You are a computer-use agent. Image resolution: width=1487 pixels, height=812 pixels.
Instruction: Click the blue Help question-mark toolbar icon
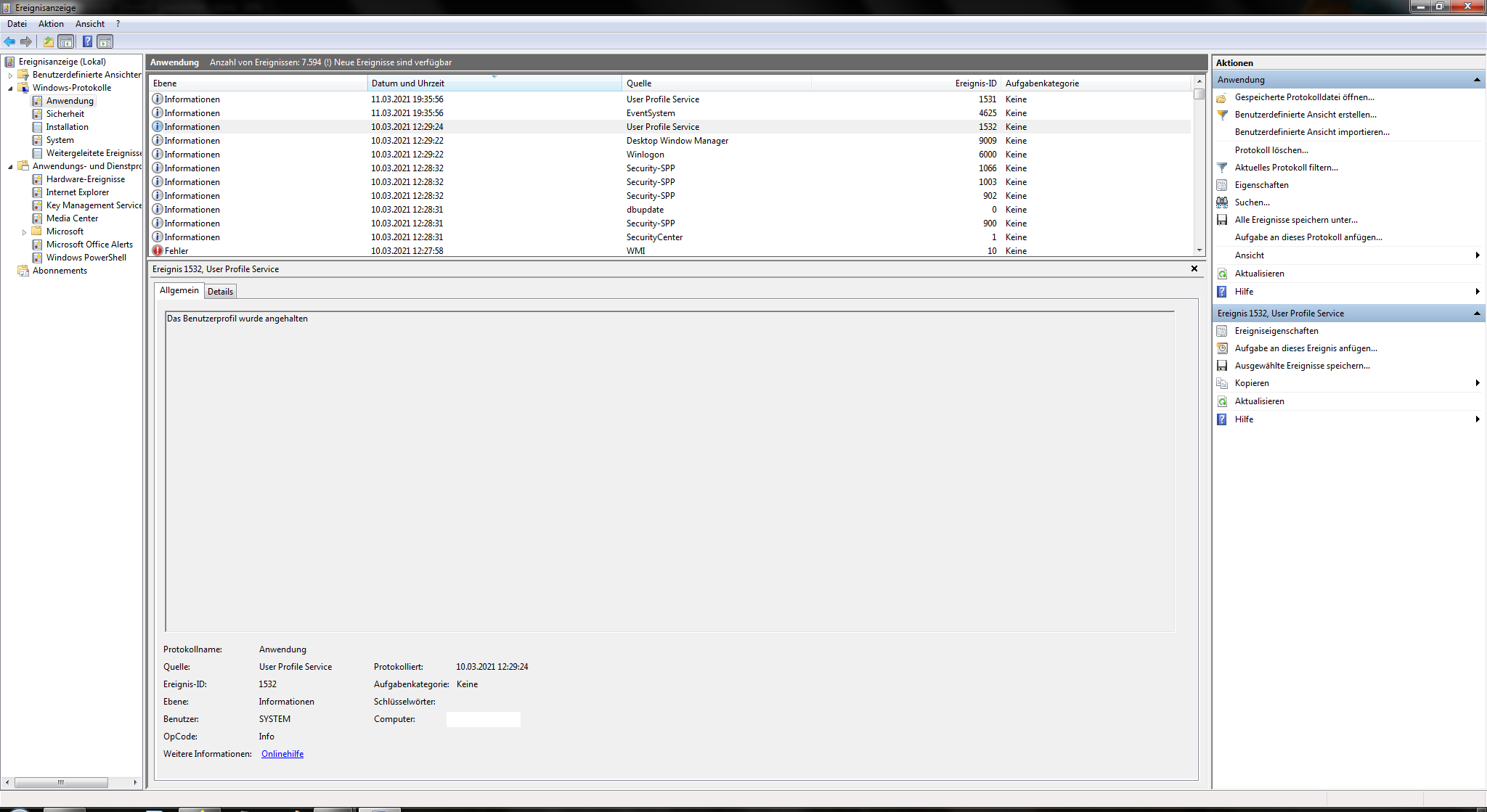(x=87, y=41)
